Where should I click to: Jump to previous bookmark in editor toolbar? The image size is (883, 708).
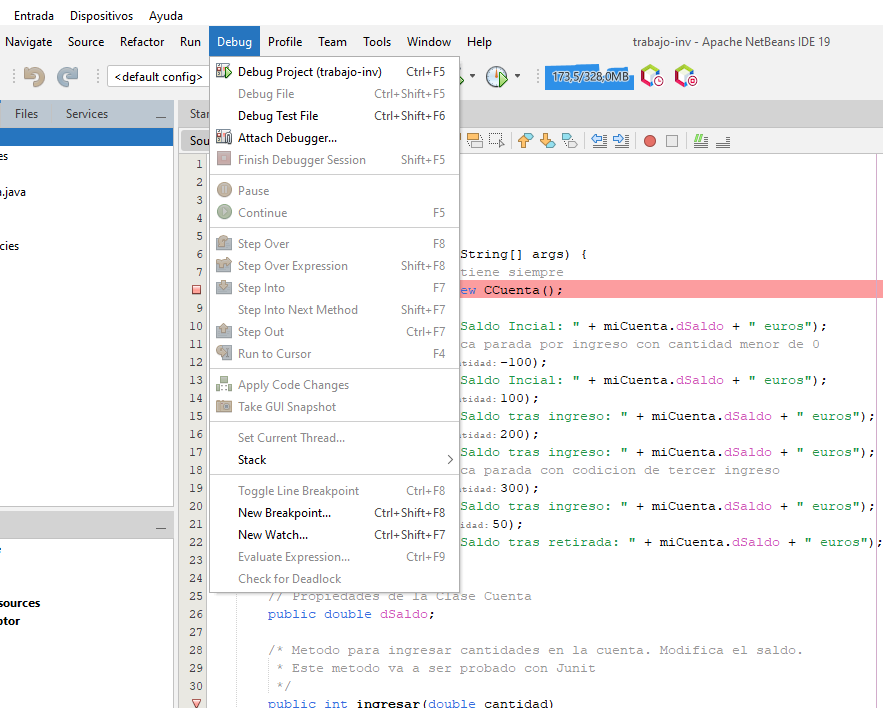[x=525, y=141]
